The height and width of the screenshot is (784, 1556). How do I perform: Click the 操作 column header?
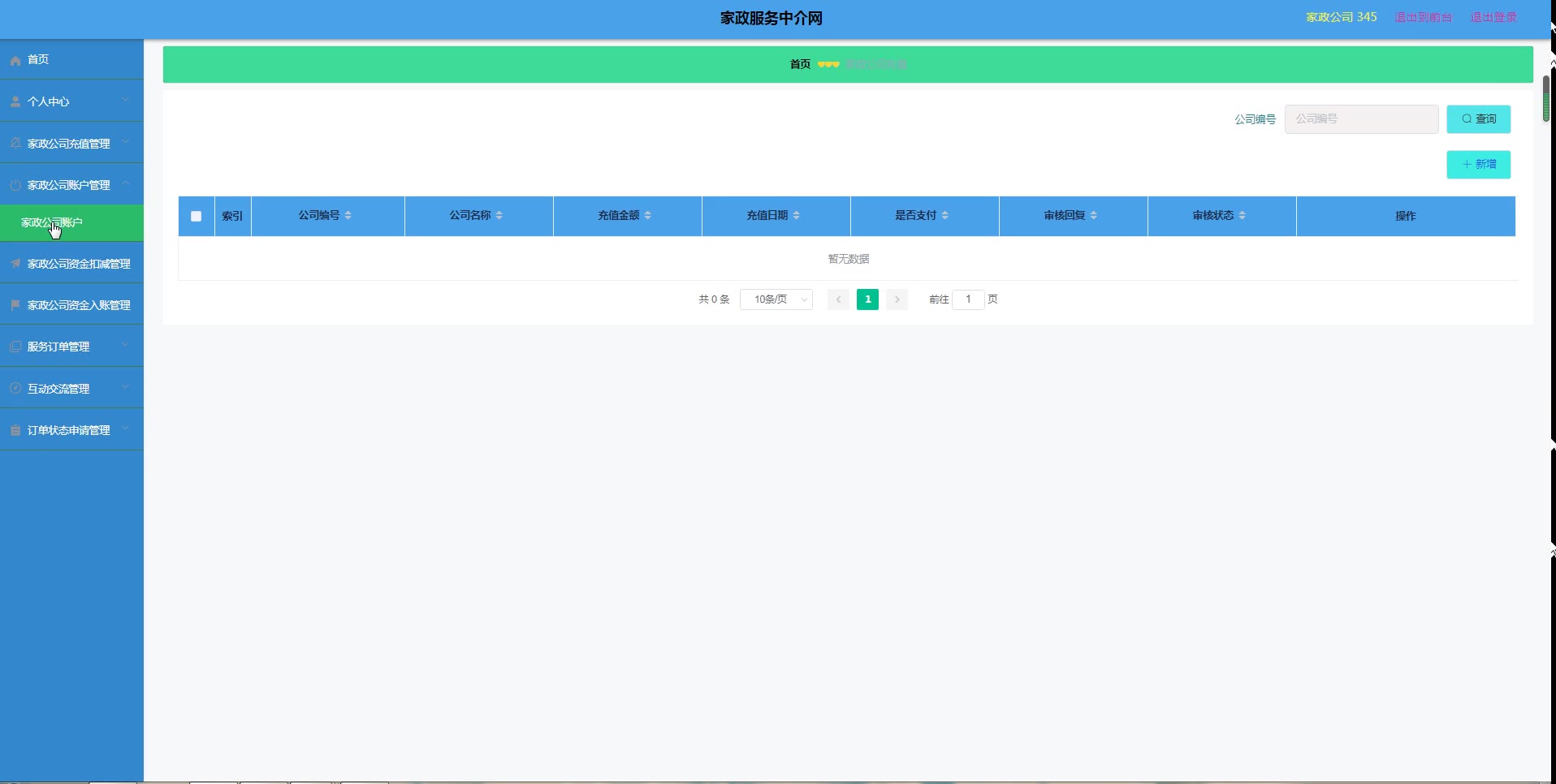click(x=1405, y=216)
